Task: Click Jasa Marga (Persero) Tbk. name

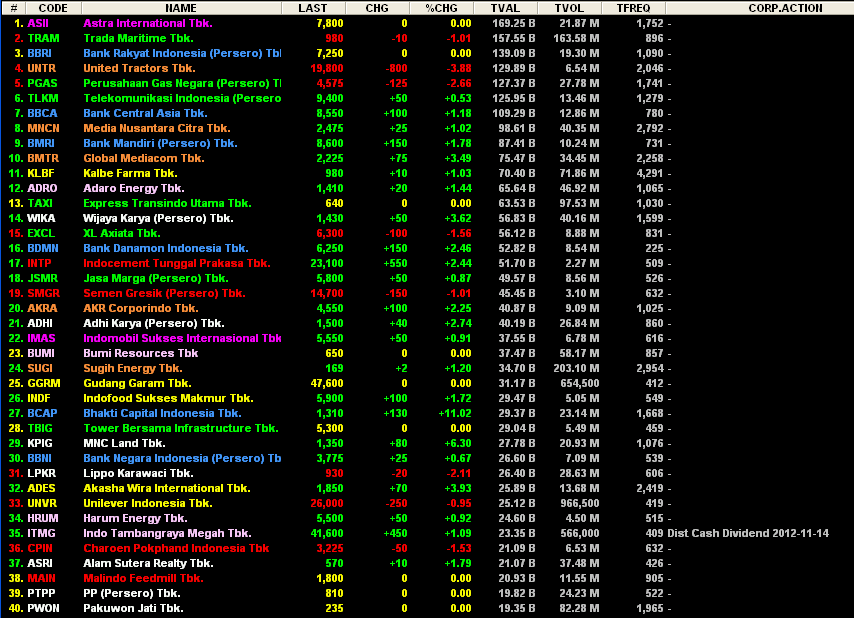Action: [x=156, y=278]
